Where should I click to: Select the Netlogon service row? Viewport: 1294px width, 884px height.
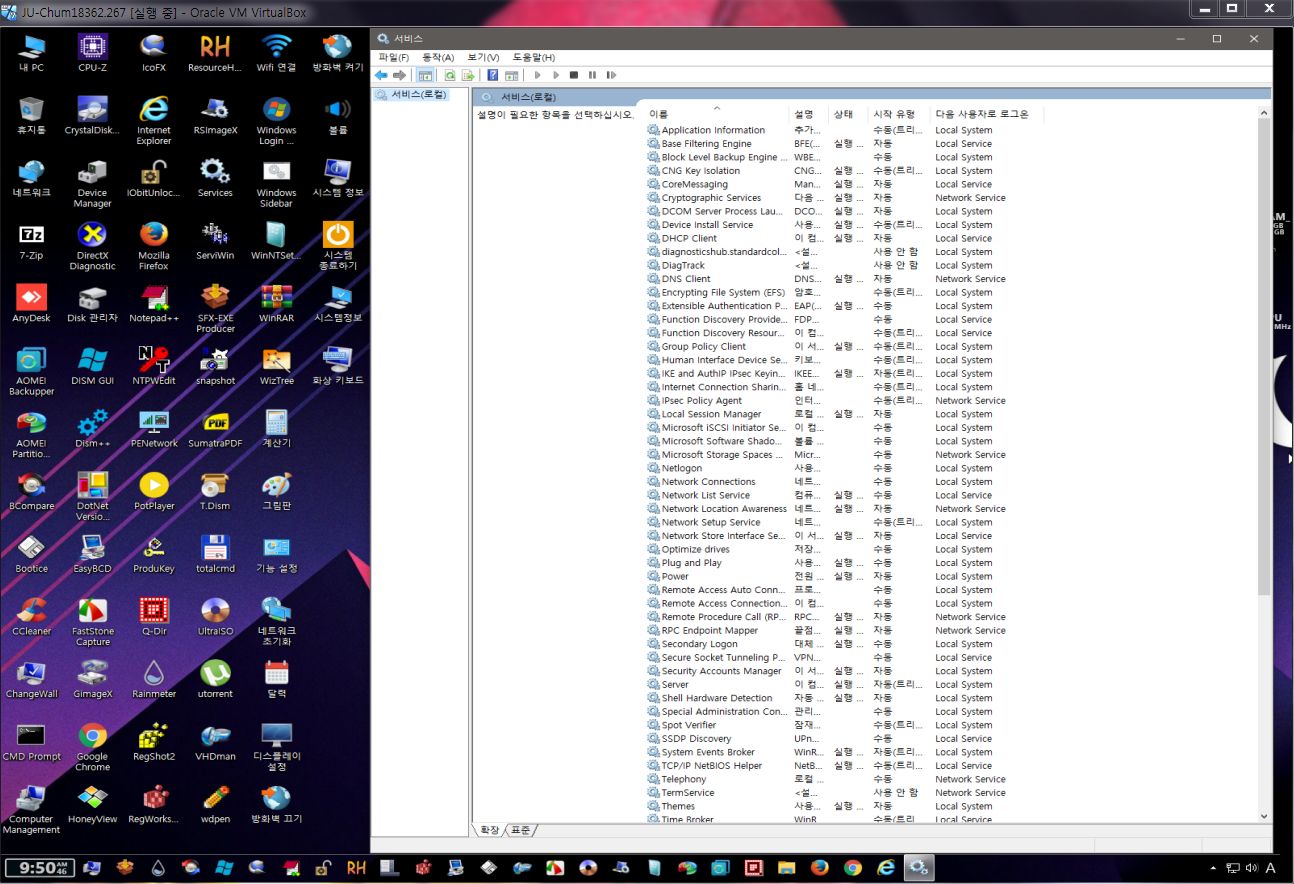coord(845,468)
